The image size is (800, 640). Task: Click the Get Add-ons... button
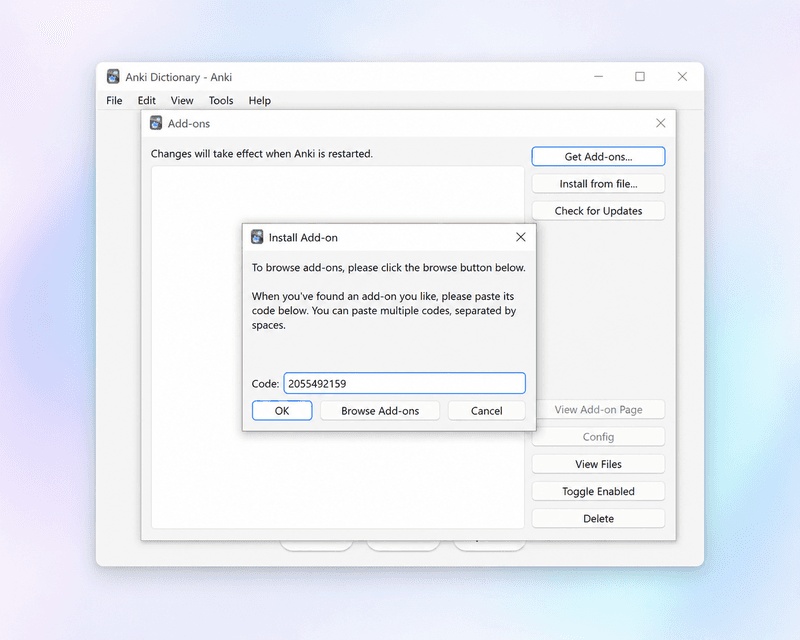tap(598, 157)
